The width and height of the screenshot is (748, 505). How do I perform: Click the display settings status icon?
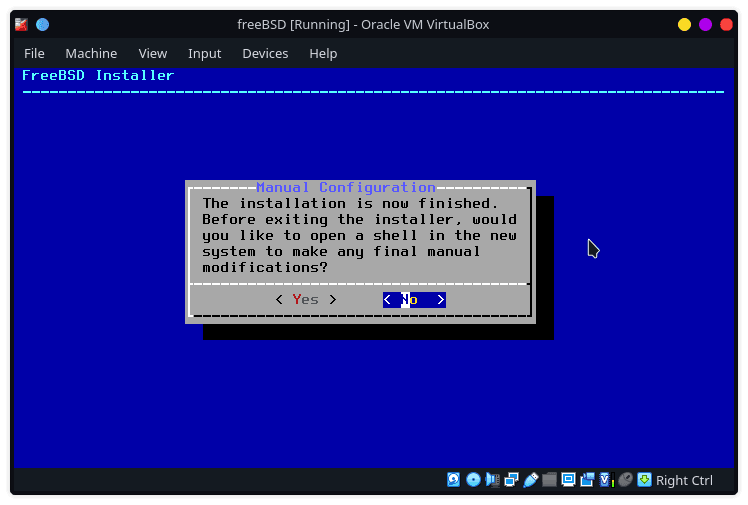(568, 480)
